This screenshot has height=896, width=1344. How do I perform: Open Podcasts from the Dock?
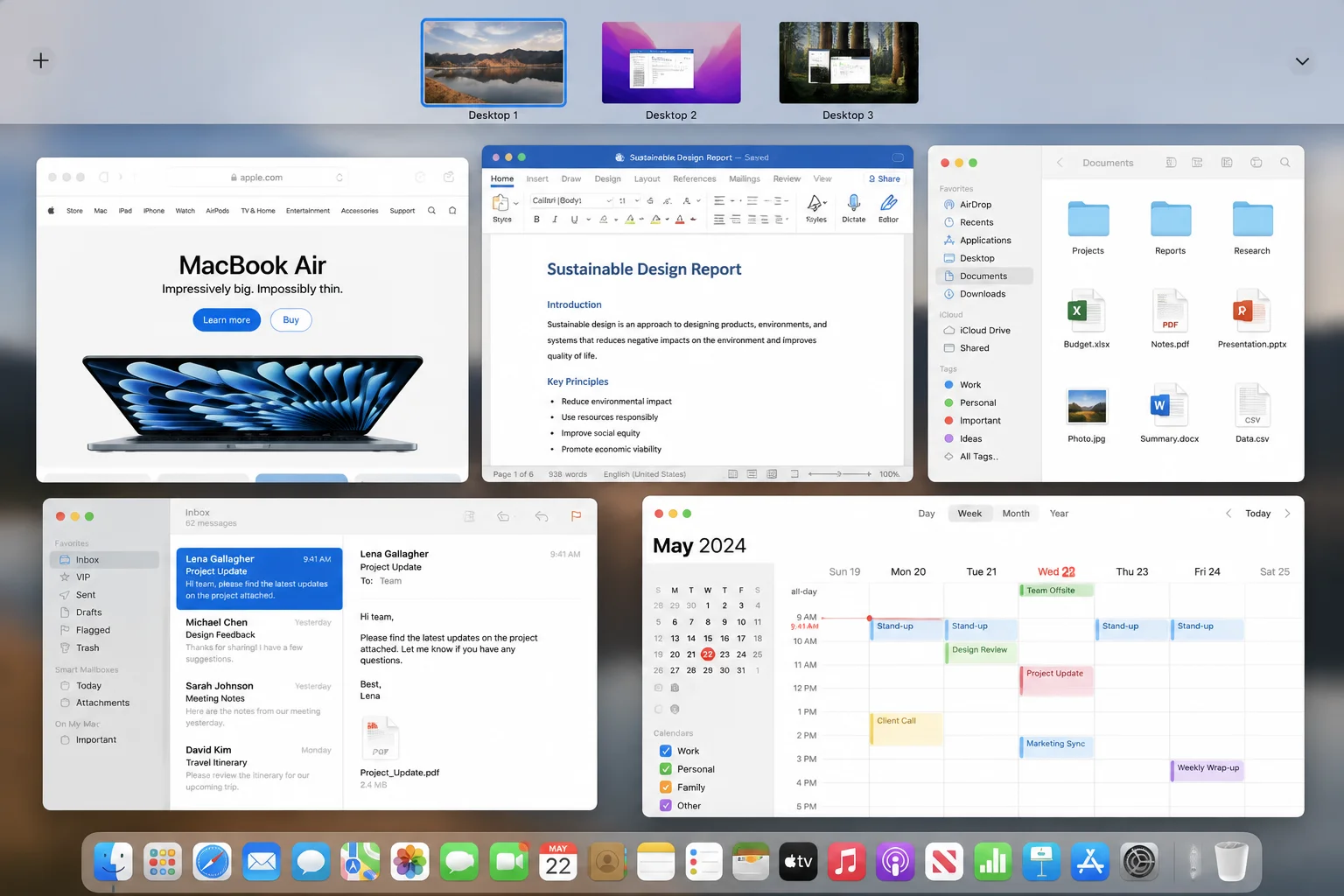[894, 863]
